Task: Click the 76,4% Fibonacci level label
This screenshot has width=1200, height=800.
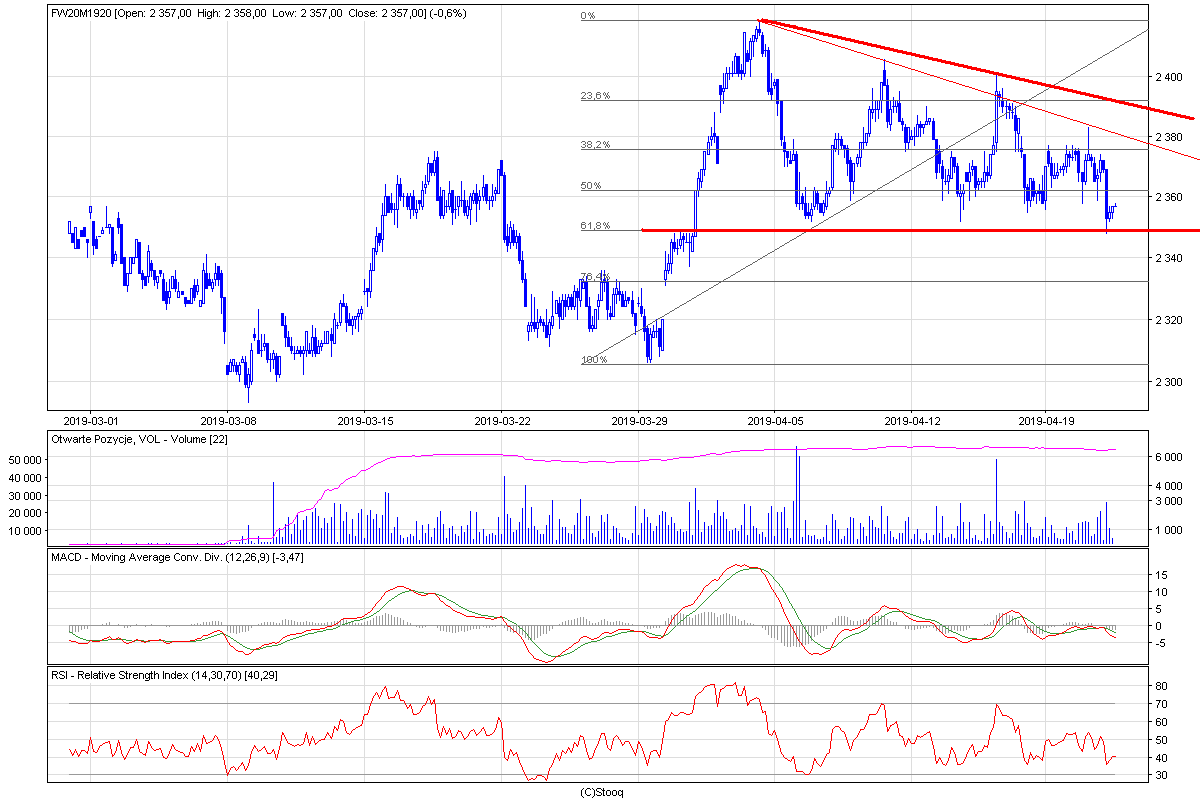Action: tap(594, 277)
